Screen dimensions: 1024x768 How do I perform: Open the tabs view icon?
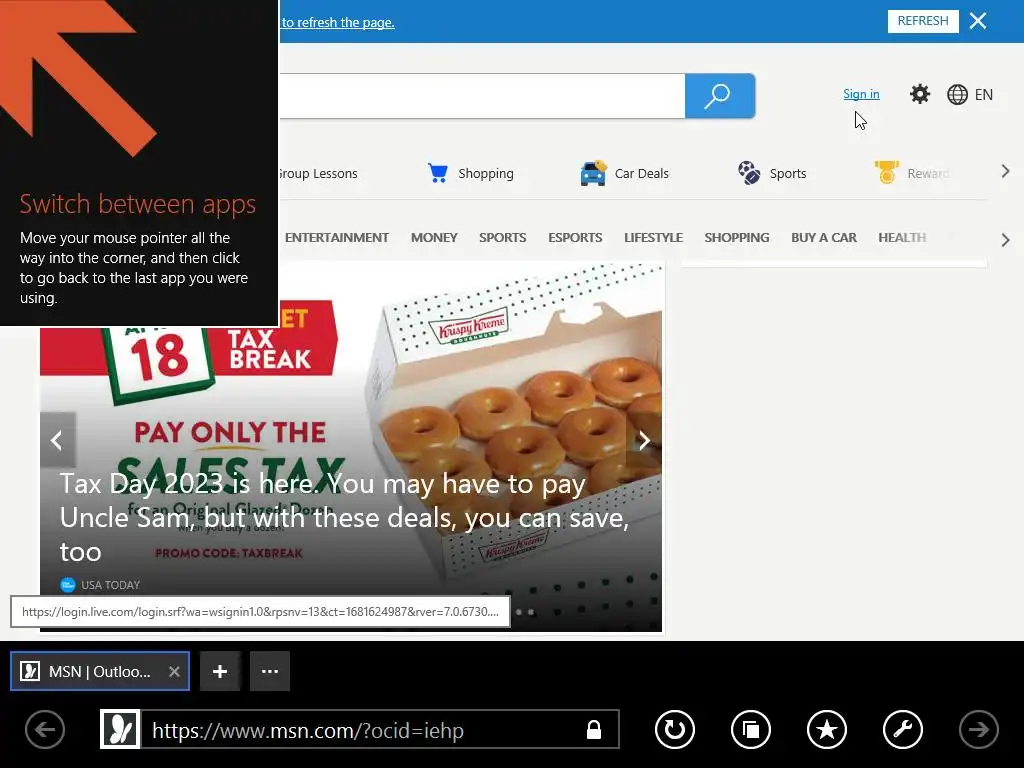click(x=751, y=729)
